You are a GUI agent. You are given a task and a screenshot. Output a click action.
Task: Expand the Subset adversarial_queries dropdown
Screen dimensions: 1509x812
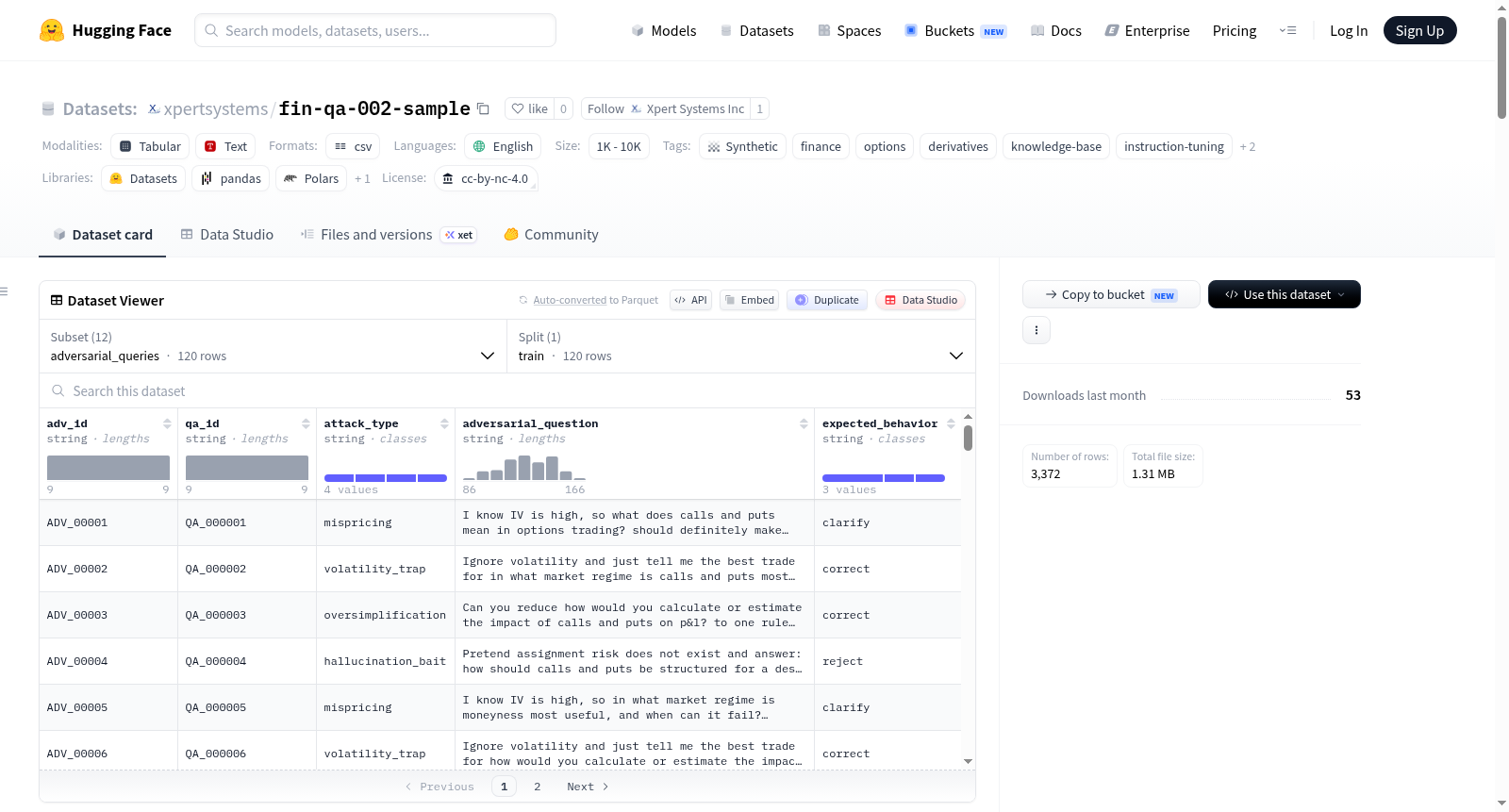pos(274,346)
